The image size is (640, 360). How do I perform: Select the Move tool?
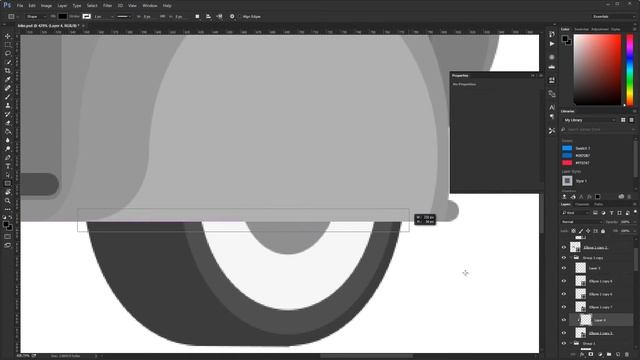click(8, 36)
